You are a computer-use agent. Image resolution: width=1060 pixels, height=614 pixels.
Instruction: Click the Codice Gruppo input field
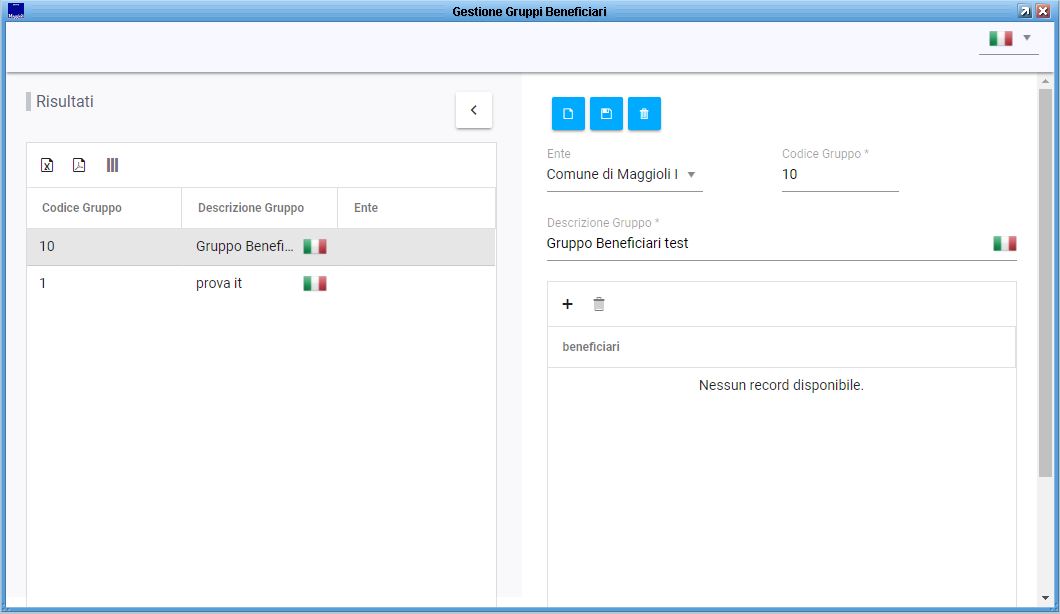pos(839,174)
